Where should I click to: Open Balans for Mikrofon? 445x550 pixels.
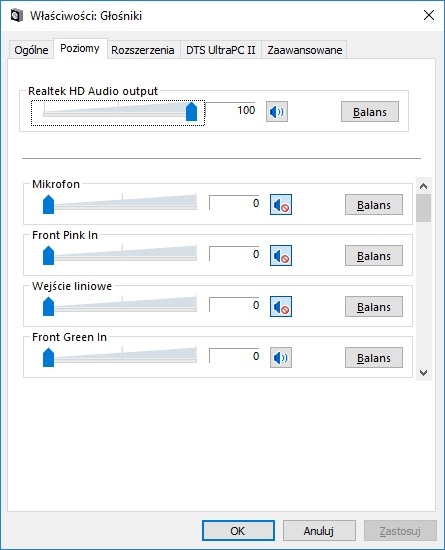pyautogui.click(x=374, y=204)
